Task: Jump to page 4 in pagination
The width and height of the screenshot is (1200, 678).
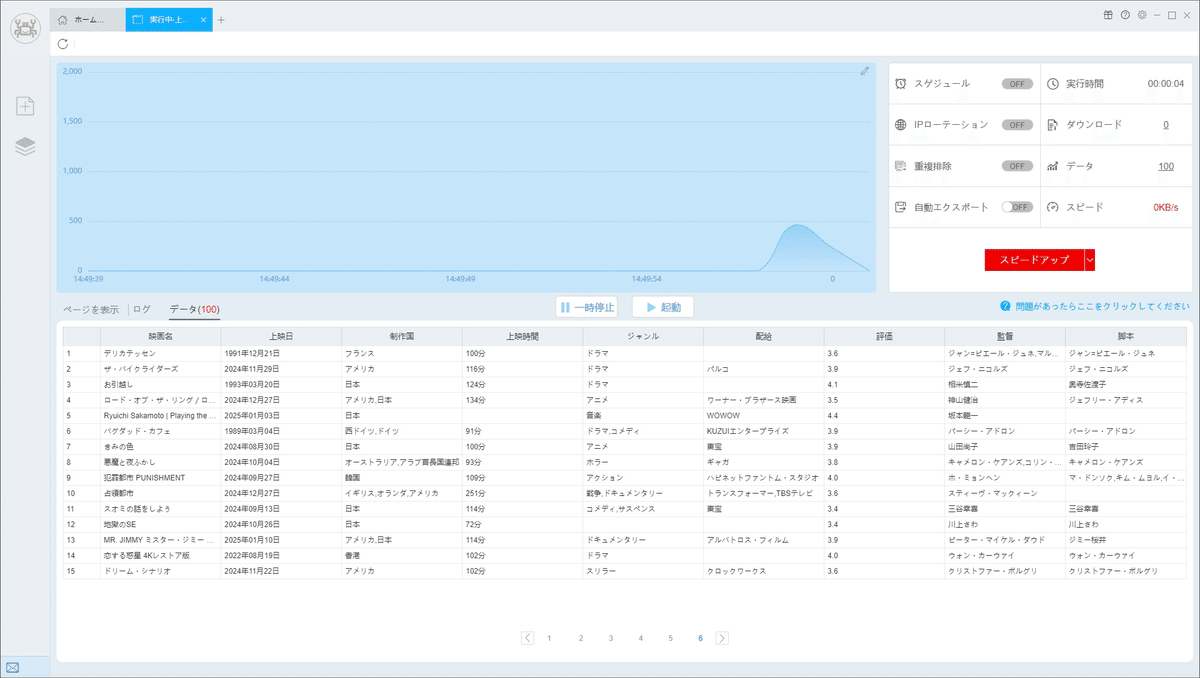Action: tap(640, 638)
